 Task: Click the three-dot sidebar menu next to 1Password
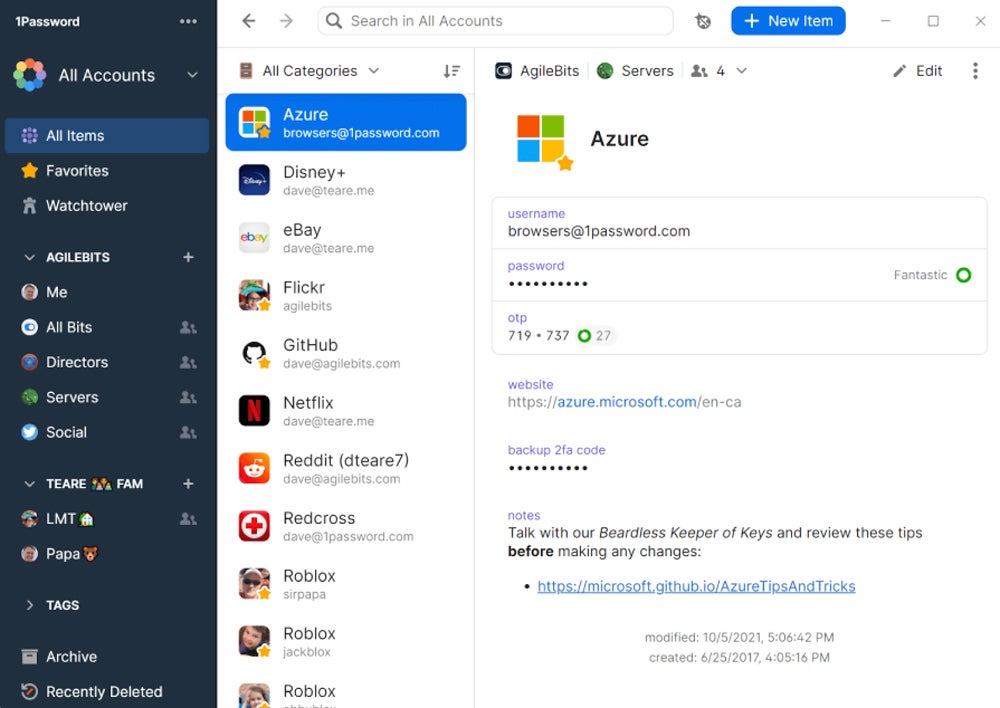[188, 21]
